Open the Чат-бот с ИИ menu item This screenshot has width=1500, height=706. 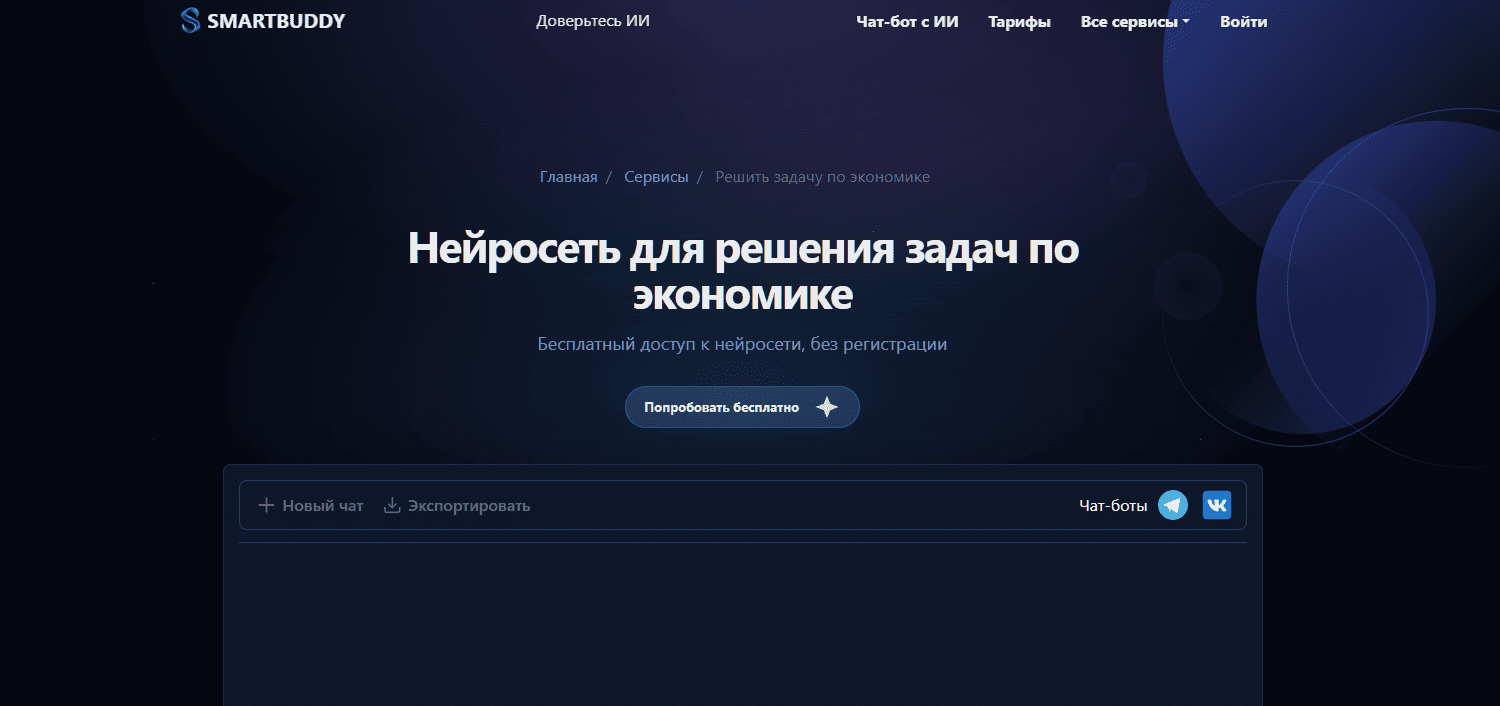point(907,22)
